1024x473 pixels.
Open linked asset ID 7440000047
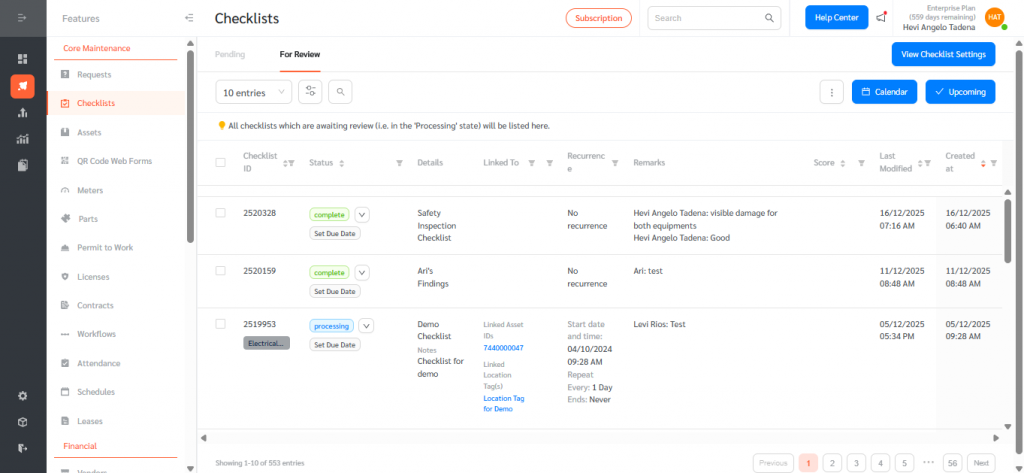(503, 348)
